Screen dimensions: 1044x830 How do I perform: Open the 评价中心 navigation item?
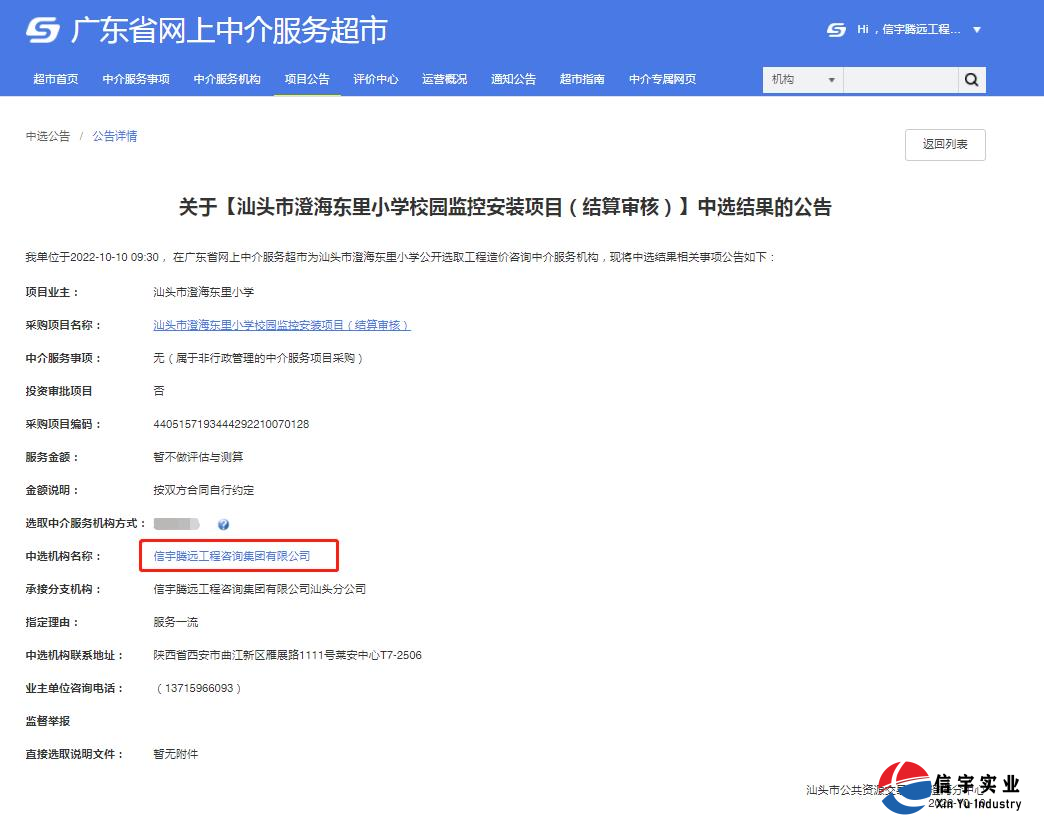(x=376, y=79)
